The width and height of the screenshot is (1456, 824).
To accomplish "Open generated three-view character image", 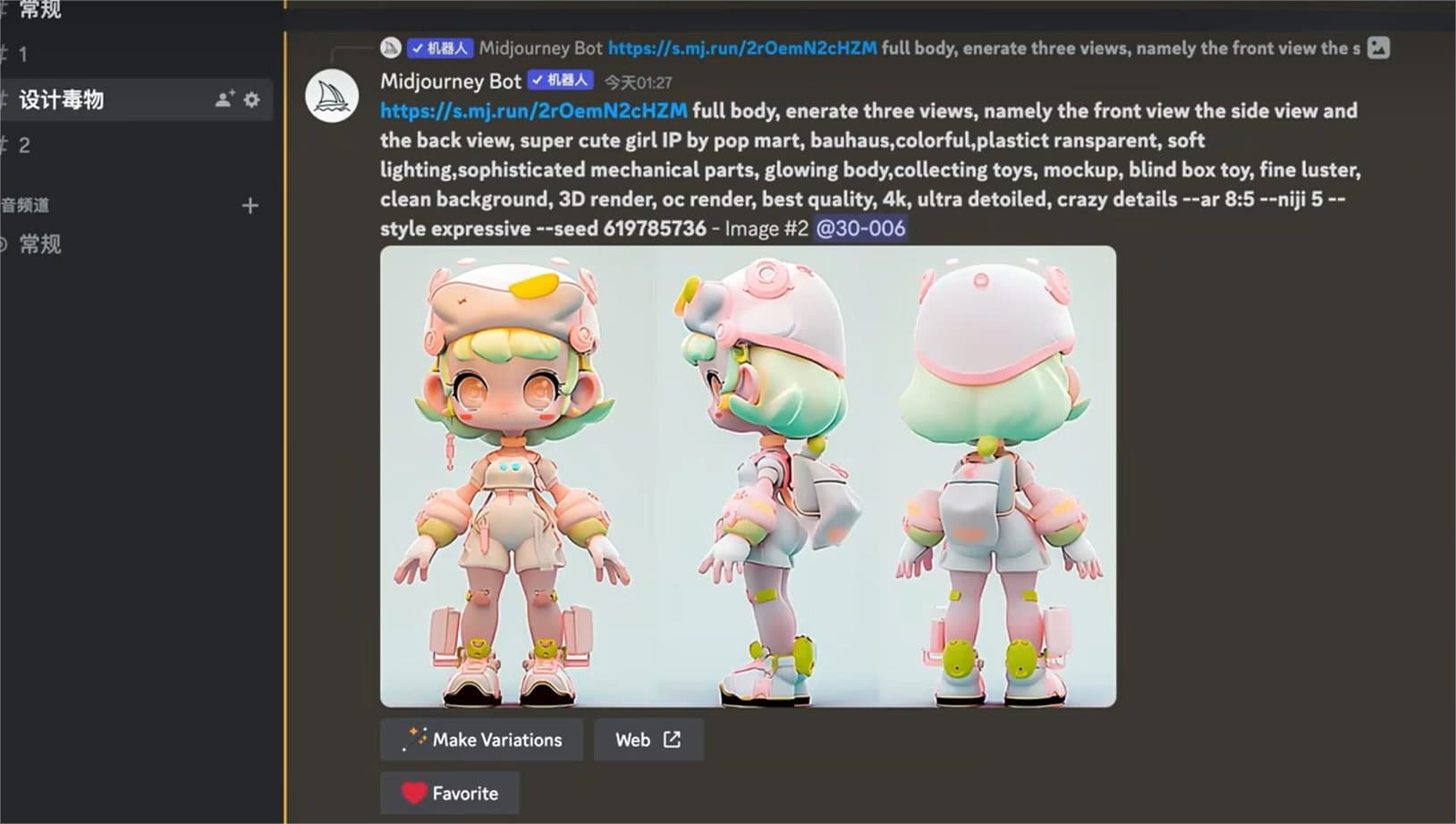I will coord(748,476).
